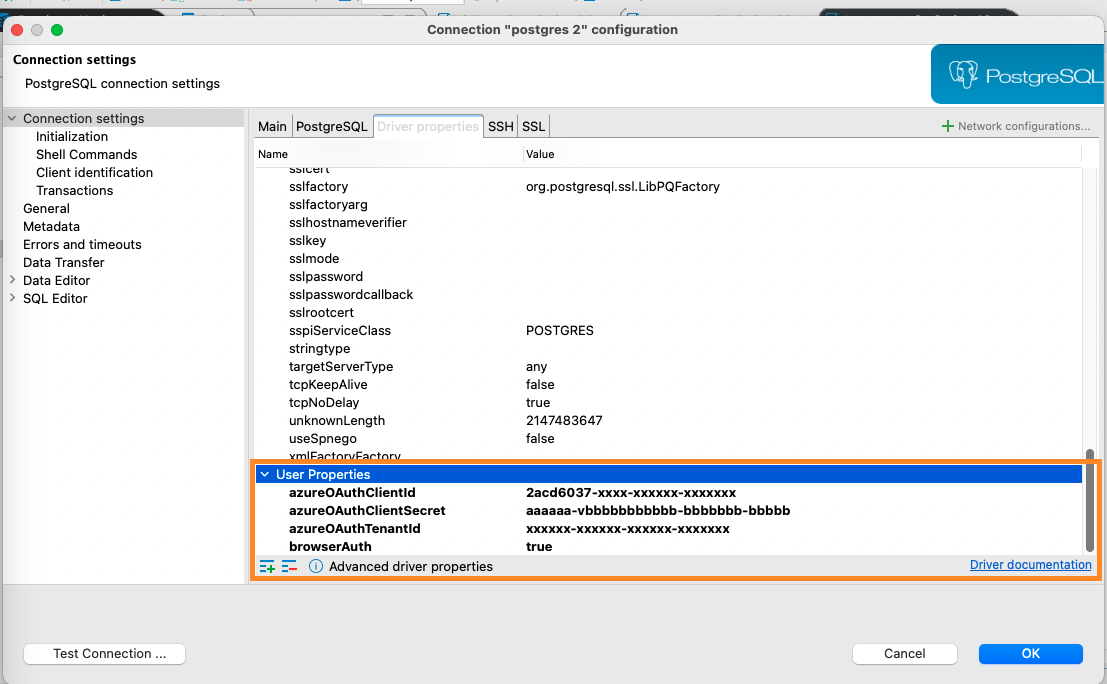Screen dimensions: 1107x684
Task: Click the vertical scrollbar of the properties list
Action: (1090, 500)
